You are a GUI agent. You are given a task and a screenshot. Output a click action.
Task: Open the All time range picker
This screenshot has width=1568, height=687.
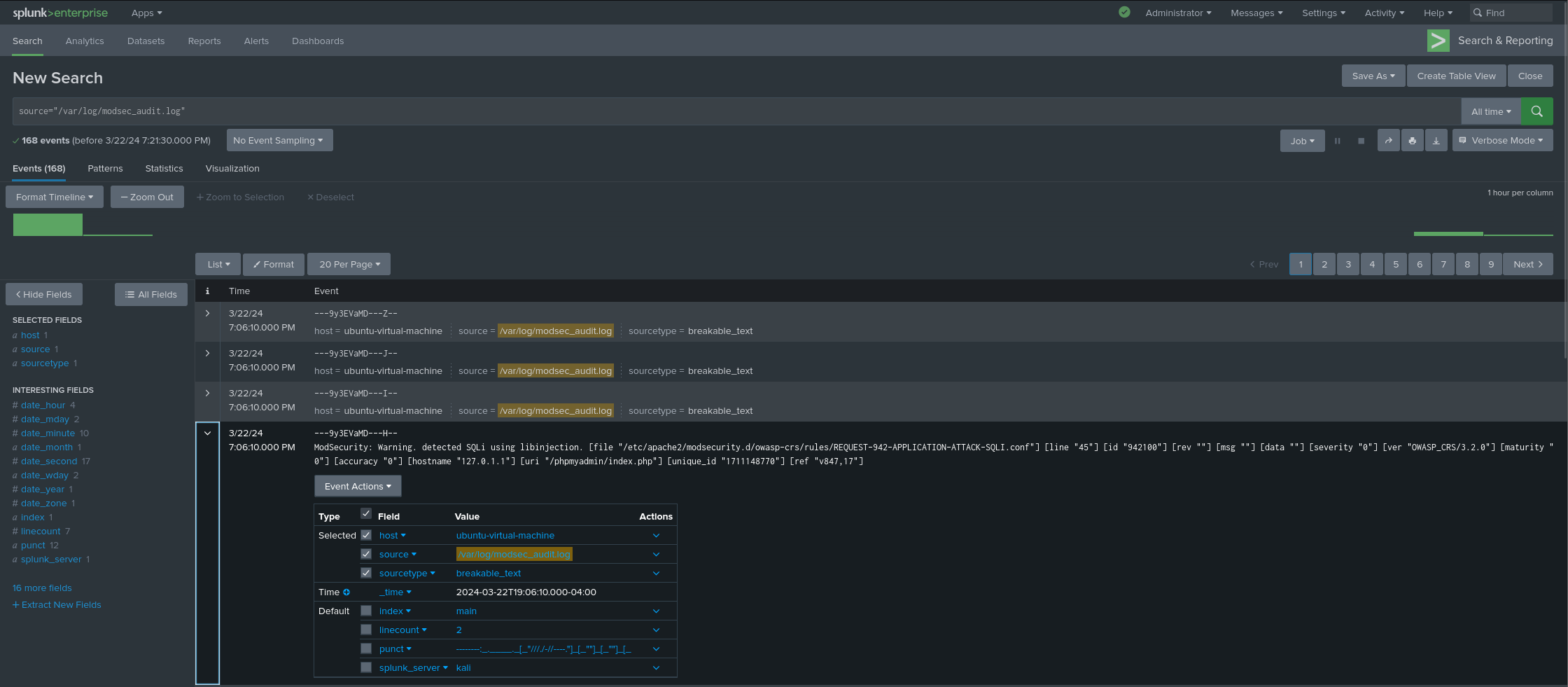[x=1491, y=111]
